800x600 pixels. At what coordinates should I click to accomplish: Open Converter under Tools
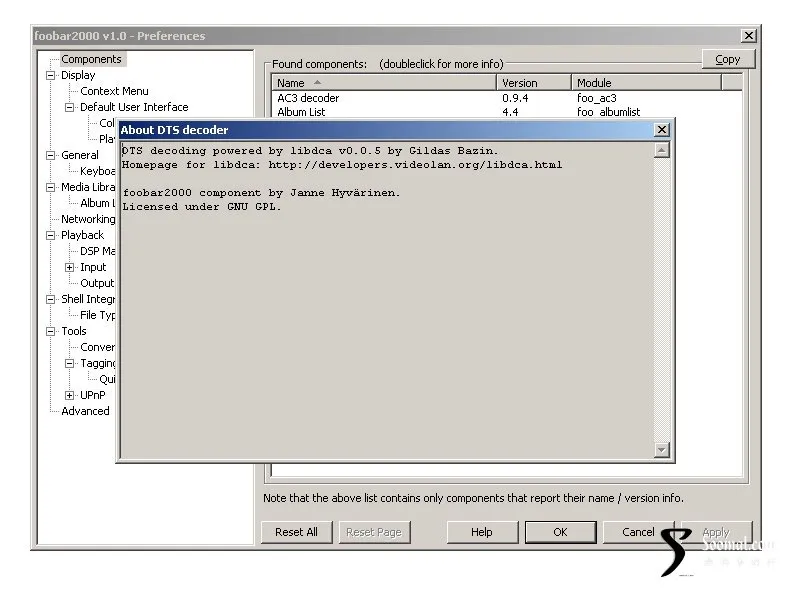point(97,347)
